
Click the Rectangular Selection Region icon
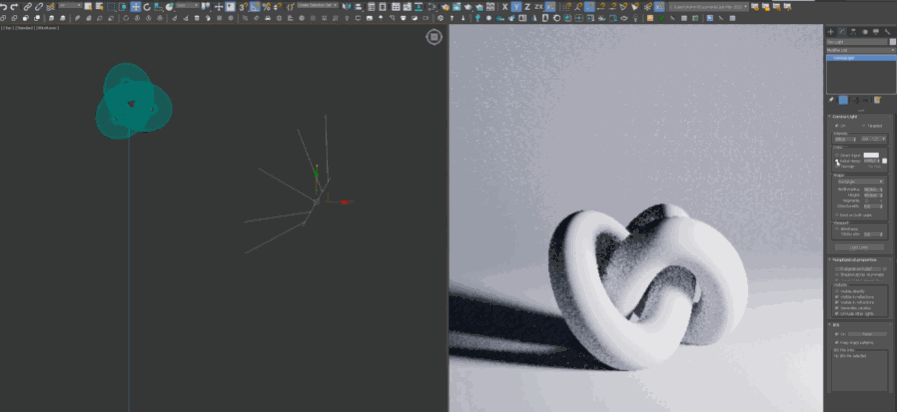111,7
